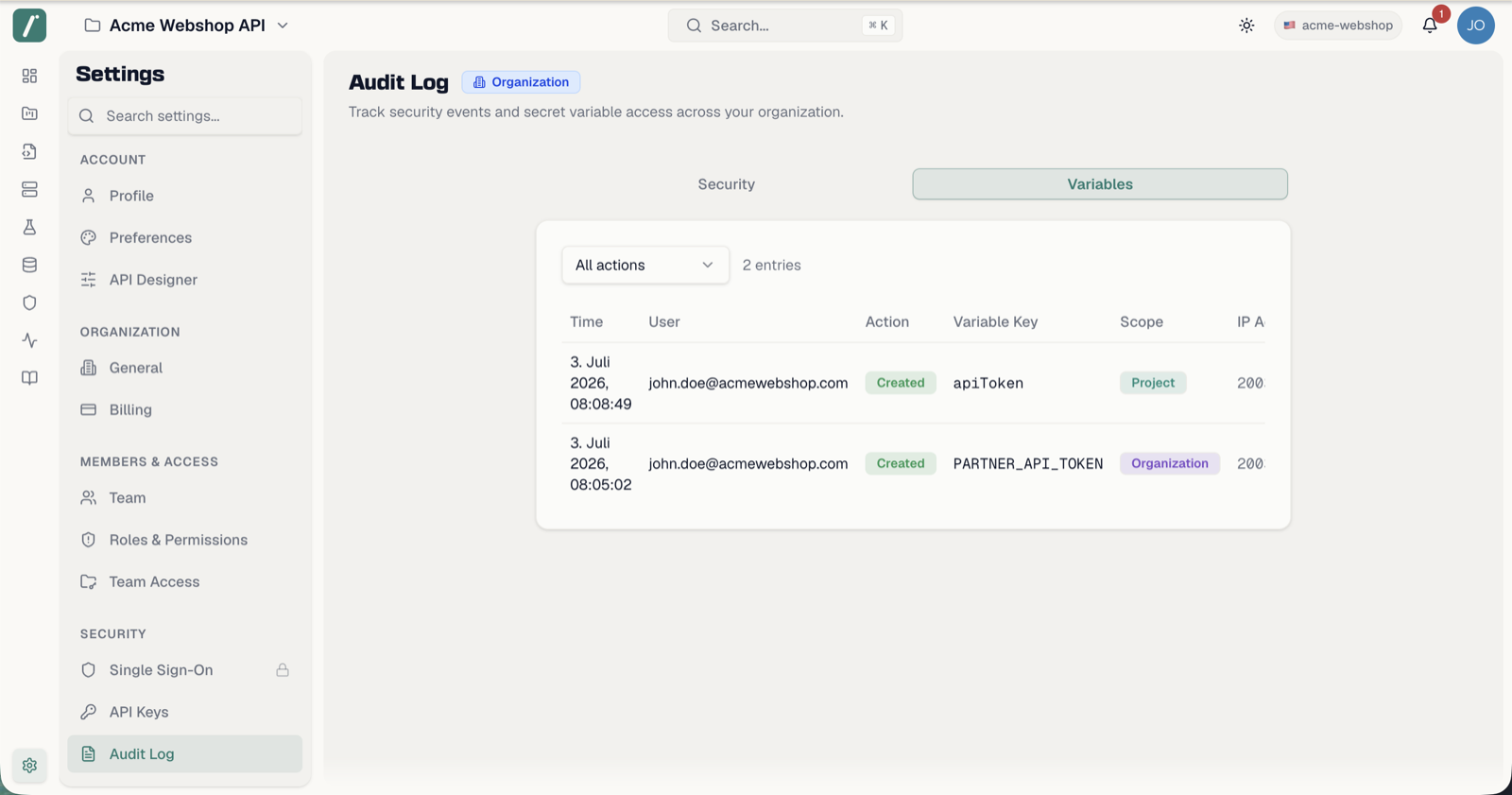1512x795 pixels.
Task: Expand the Acme Webshop API project dropdown
Action: [x=283, y=26]
